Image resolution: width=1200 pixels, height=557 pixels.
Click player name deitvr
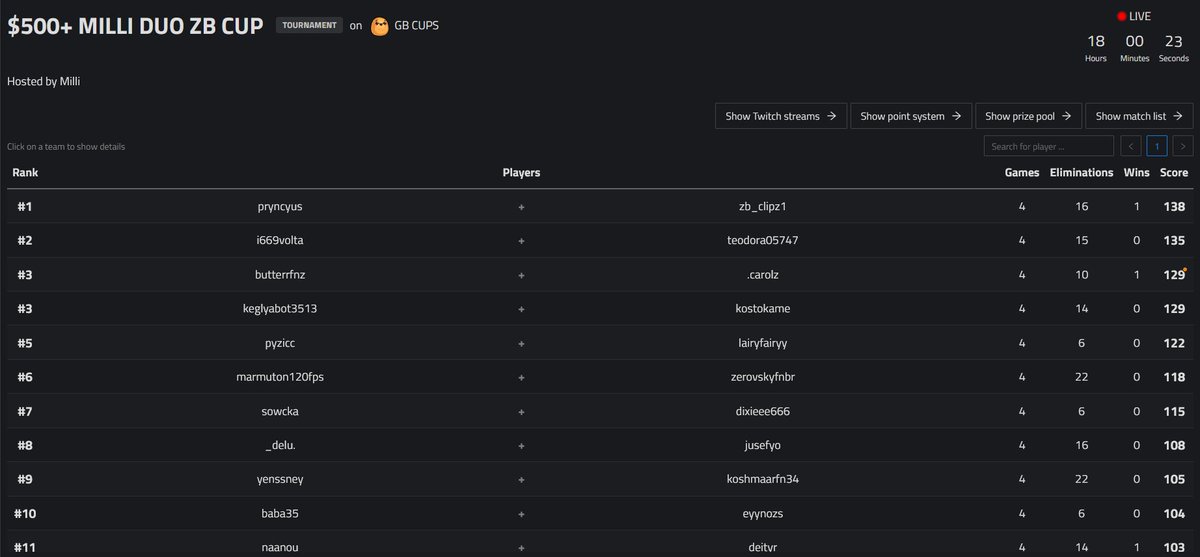coord(762,546)
